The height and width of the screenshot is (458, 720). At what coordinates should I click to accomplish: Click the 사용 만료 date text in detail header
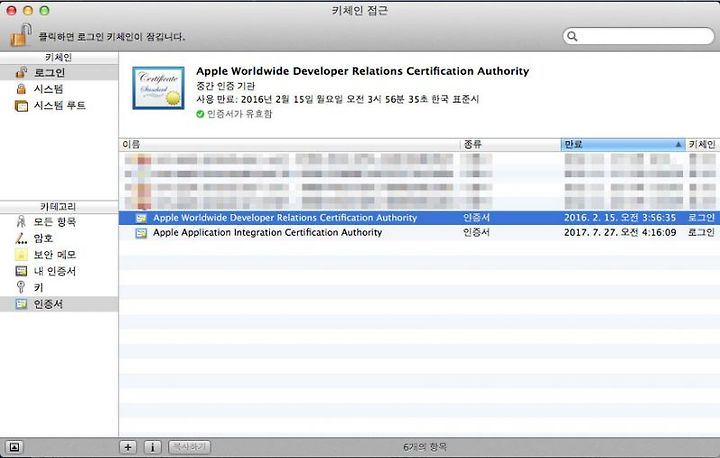pyautogui.click(x=338, y=99)
